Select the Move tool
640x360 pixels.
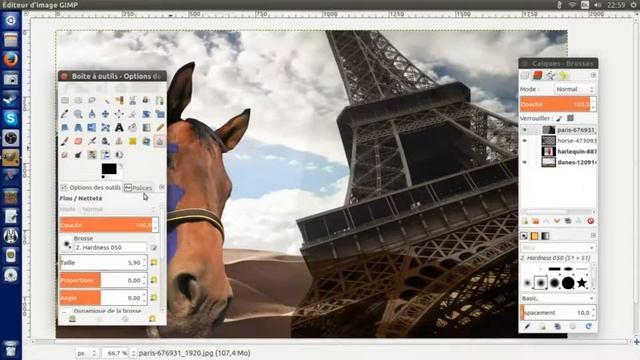coord(106,114)
